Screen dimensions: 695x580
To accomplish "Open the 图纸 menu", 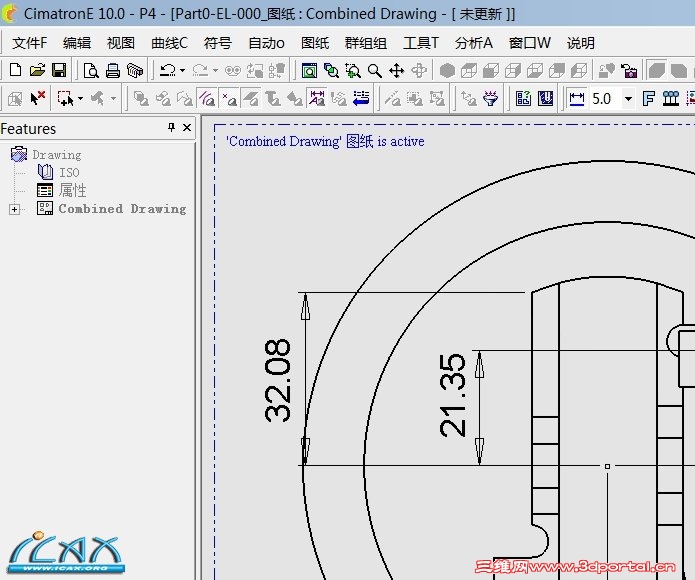I will tap(315, 43).
